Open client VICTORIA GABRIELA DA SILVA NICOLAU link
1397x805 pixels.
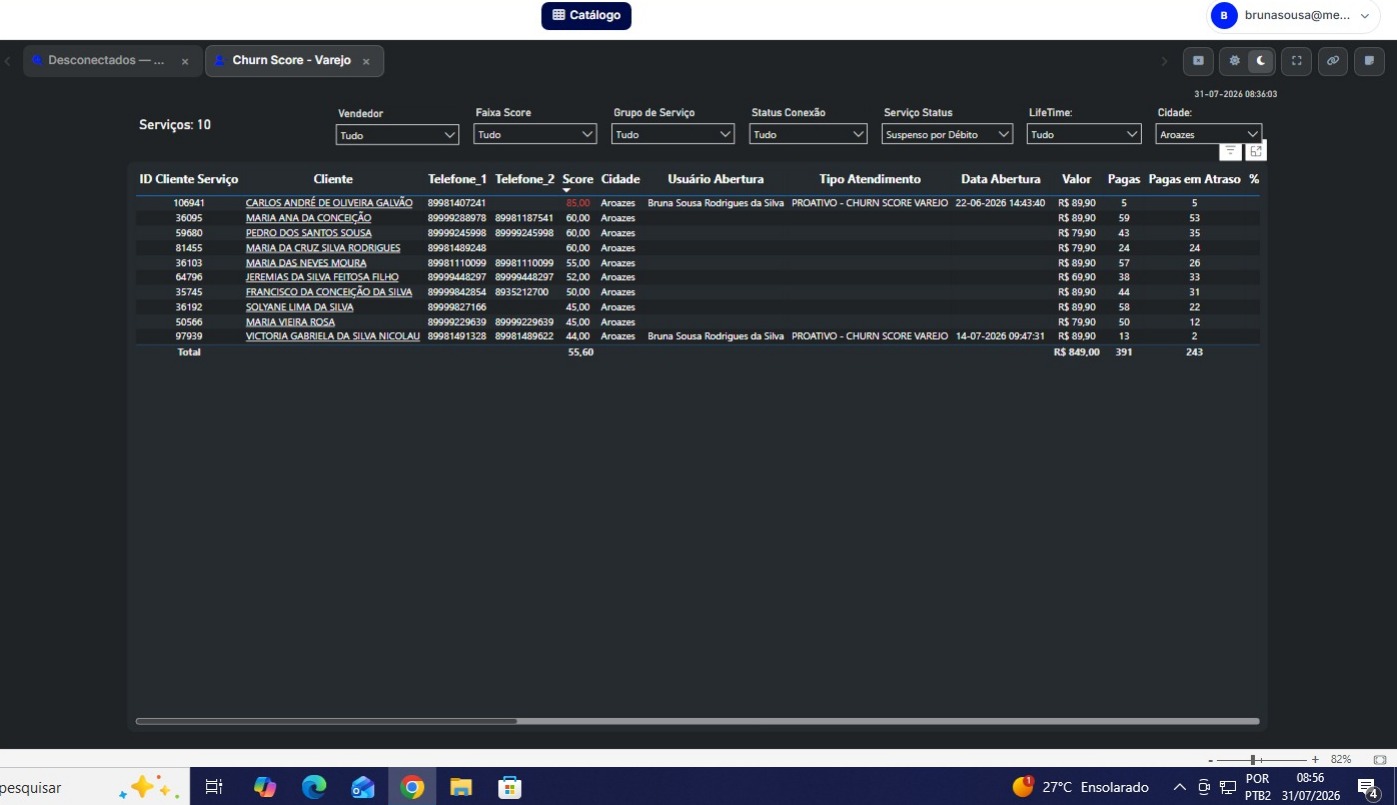[333, 336]
